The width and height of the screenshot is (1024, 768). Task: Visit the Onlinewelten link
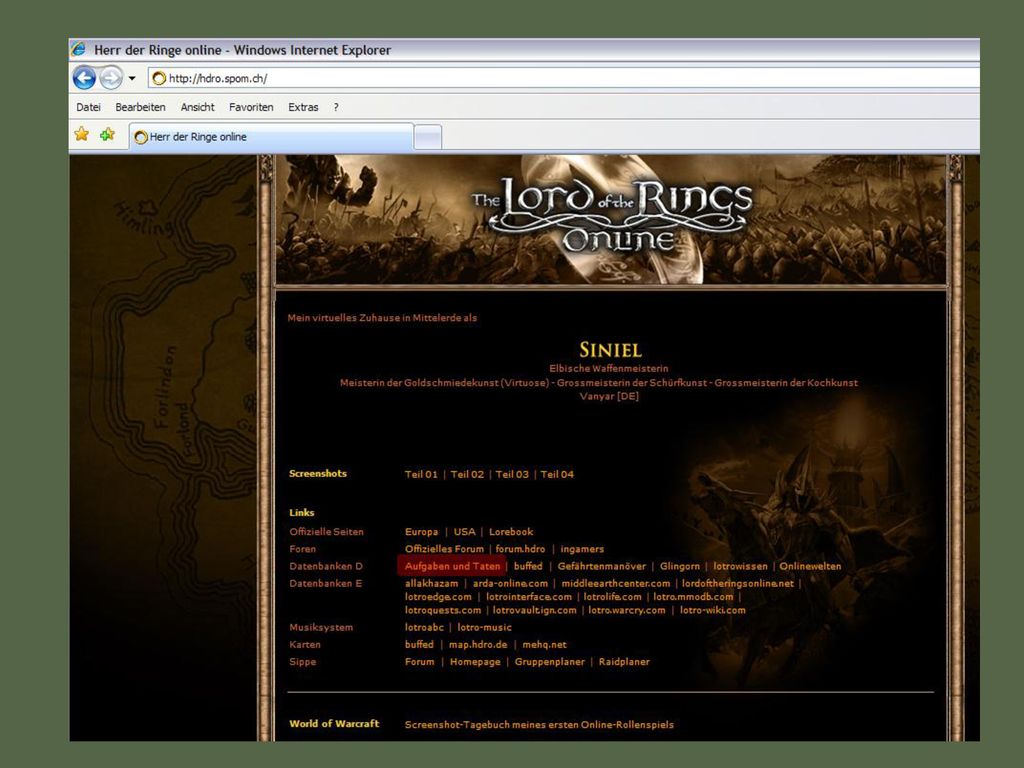(x=810, y=566)
